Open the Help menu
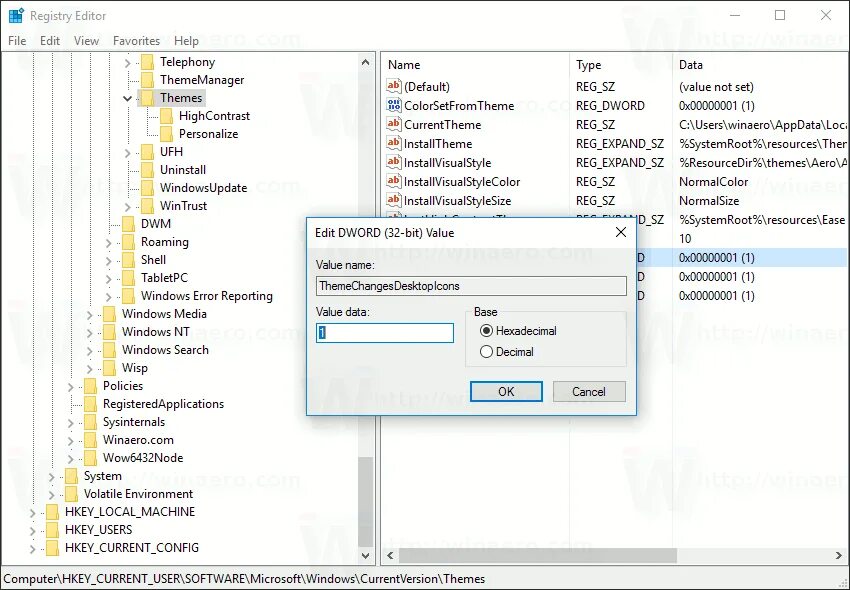The image size is (850, 590). point(186,41)
